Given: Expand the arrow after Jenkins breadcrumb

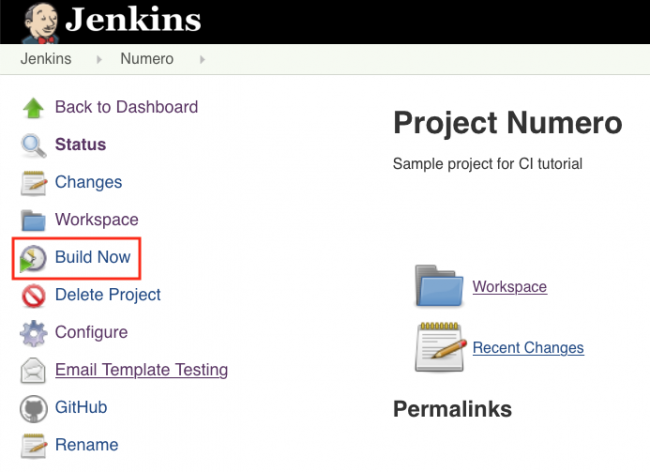Looking at the screenshot, I should (x=99, y=59).
